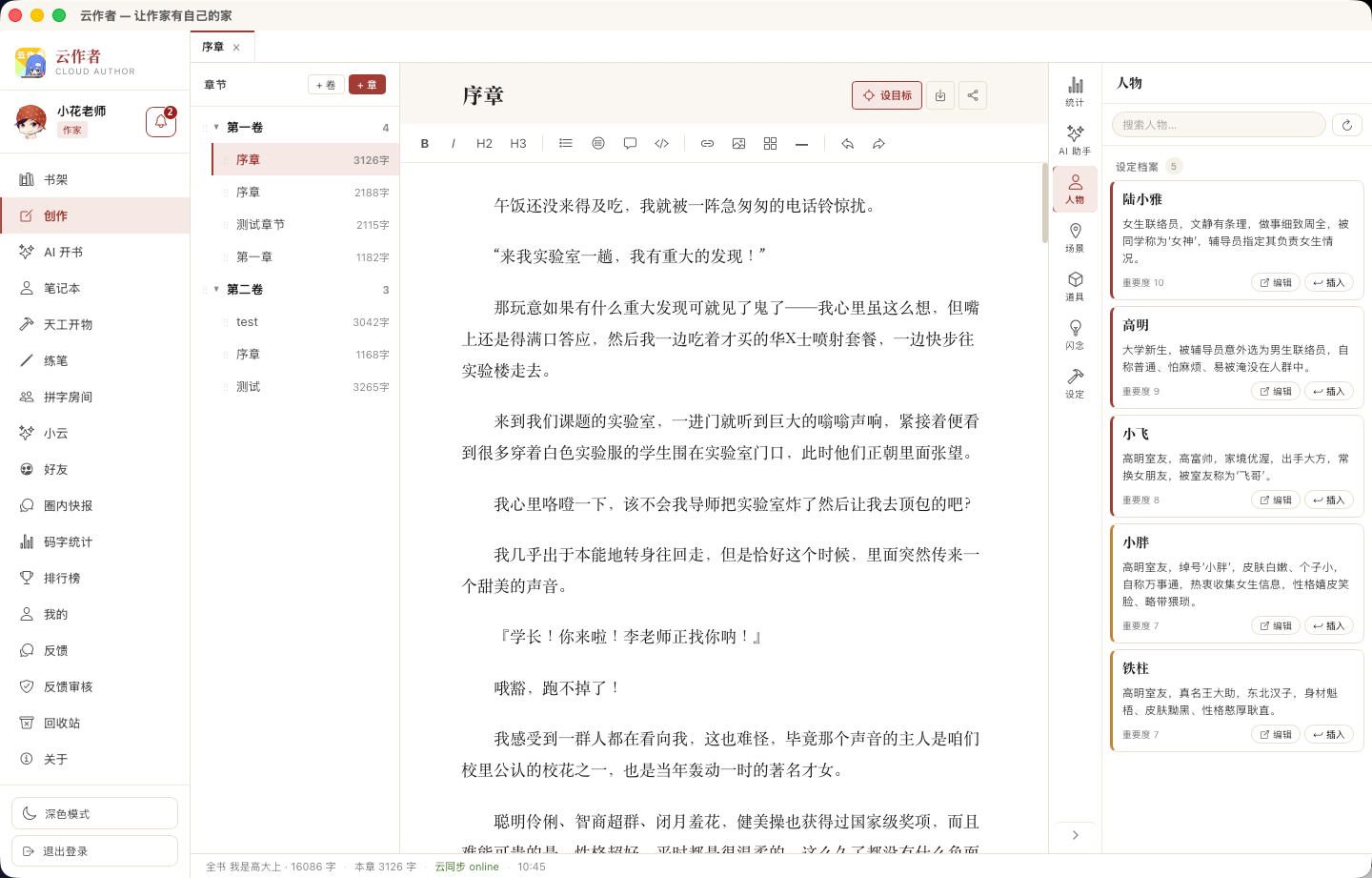The image size is (1372, 878).
Task: Click the editor vertical scrollbar
Action: tap(1045, 203)
